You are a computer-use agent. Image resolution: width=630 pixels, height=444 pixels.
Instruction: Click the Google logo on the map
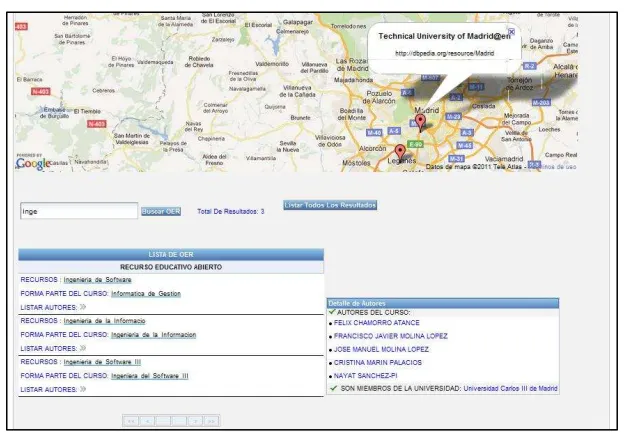[x=33, y=163]
